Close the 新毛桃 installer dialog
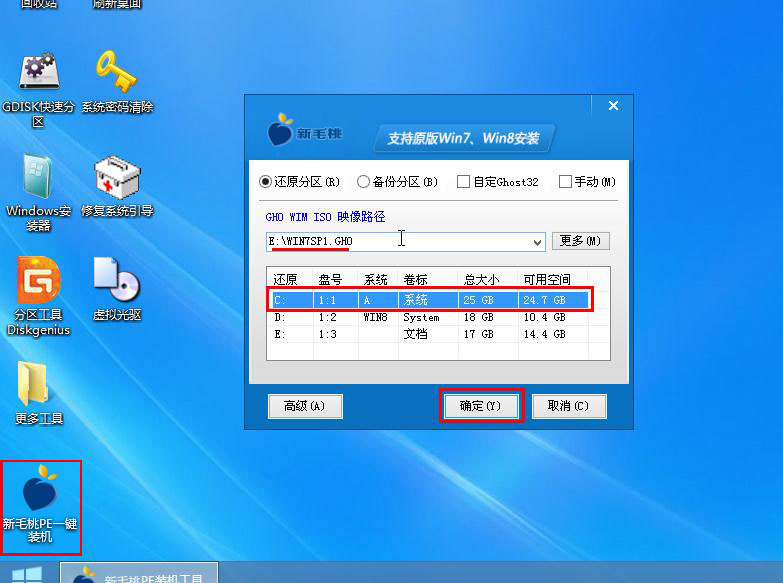This screenshot has width=783, height=583. tap(614, 106)
